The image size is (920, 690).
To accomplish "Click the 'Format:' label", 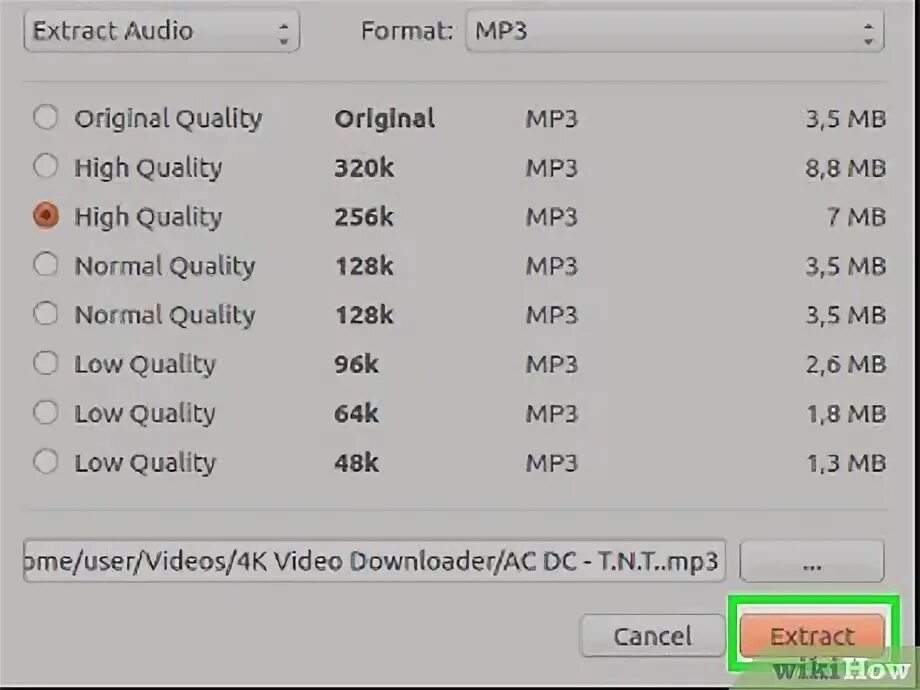I will pos(407,31).
